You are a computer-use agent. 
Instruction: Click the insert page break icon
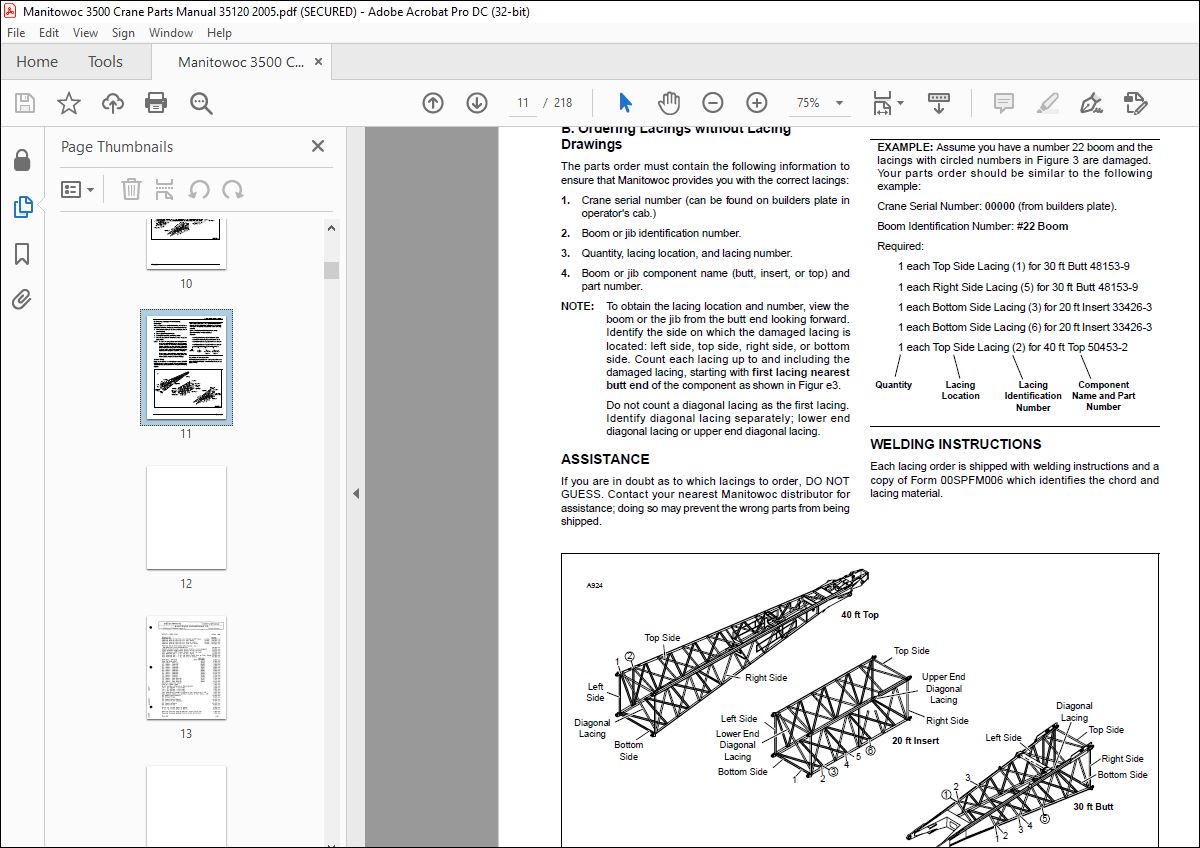click(165, 189)
